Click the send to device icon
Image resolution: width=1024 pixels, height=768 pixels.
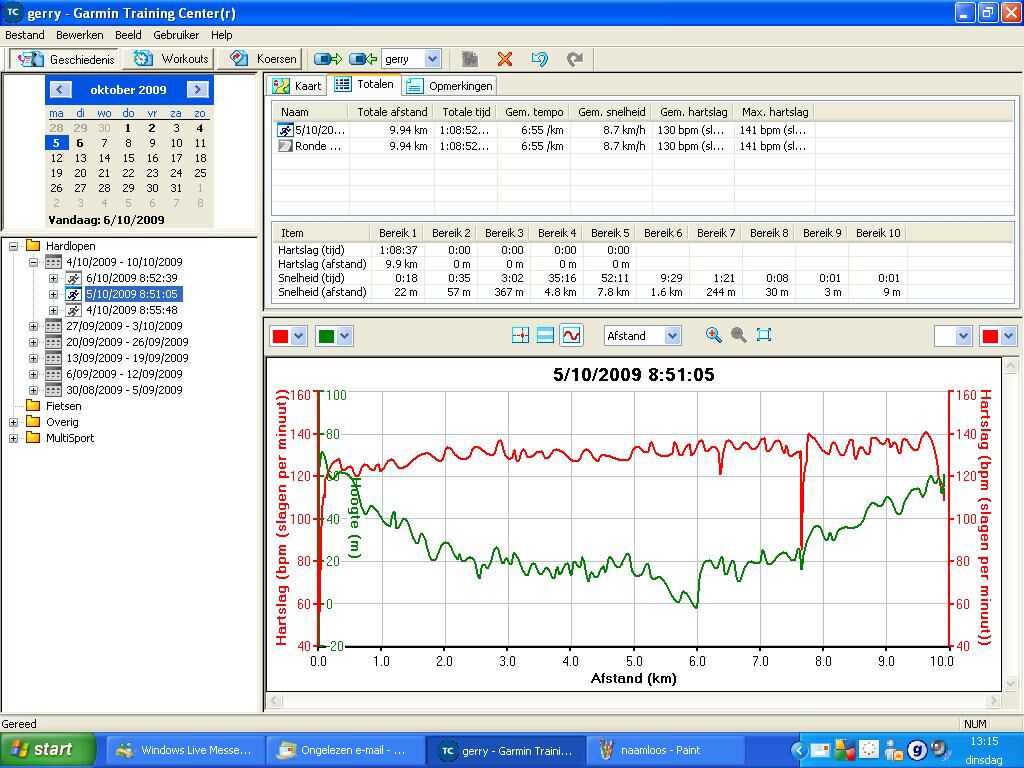(327, 59)
